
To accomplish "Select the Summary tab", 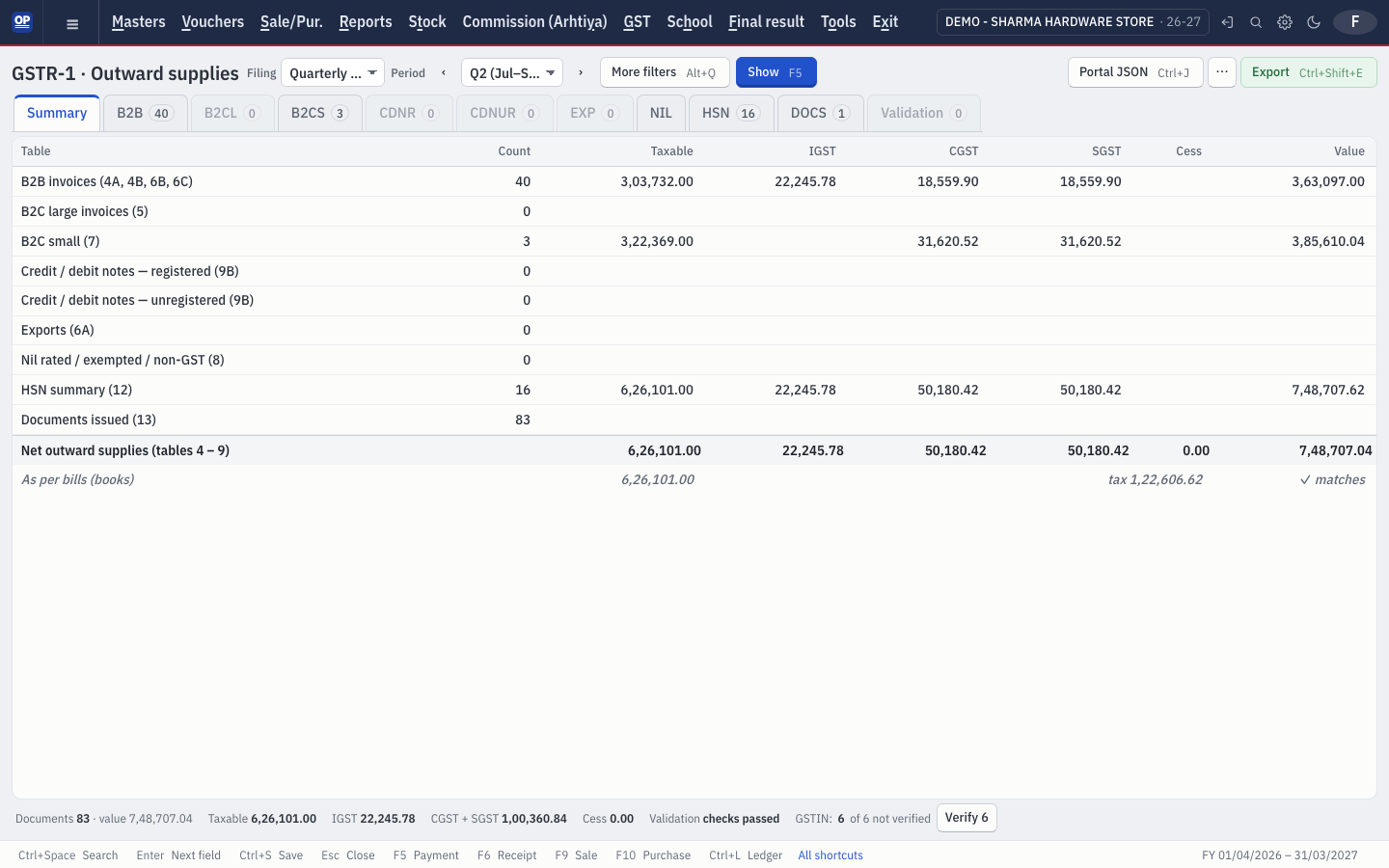I will [x=57, y=113].
